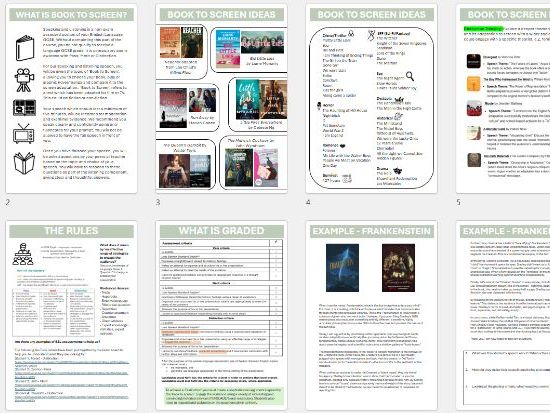Select the movie camera on tripod icon
The width and height of the screenshot is (550, 413).
tap(24, 80)
